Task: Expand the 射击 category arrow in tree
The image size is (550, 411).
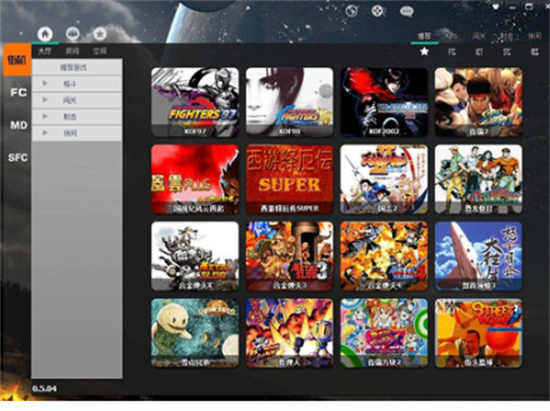Action: (45, 116)
